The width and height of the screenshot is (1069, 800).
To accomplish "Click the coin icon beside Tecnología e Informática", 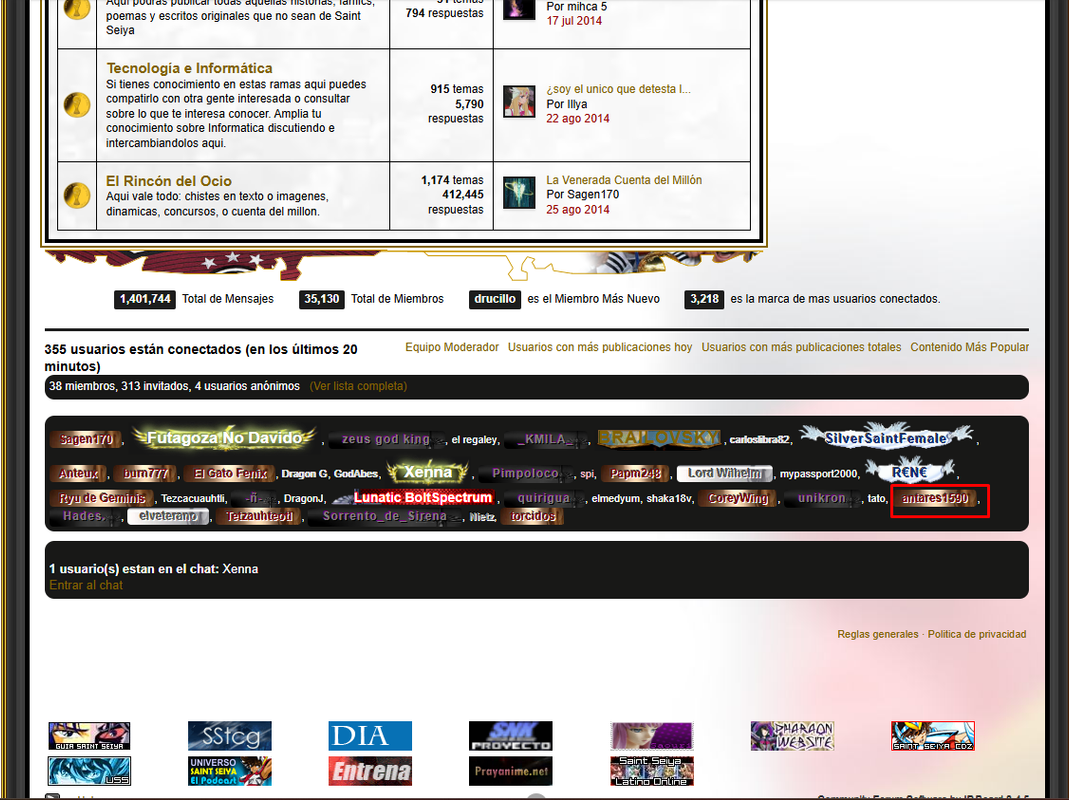I will point(77,105).
